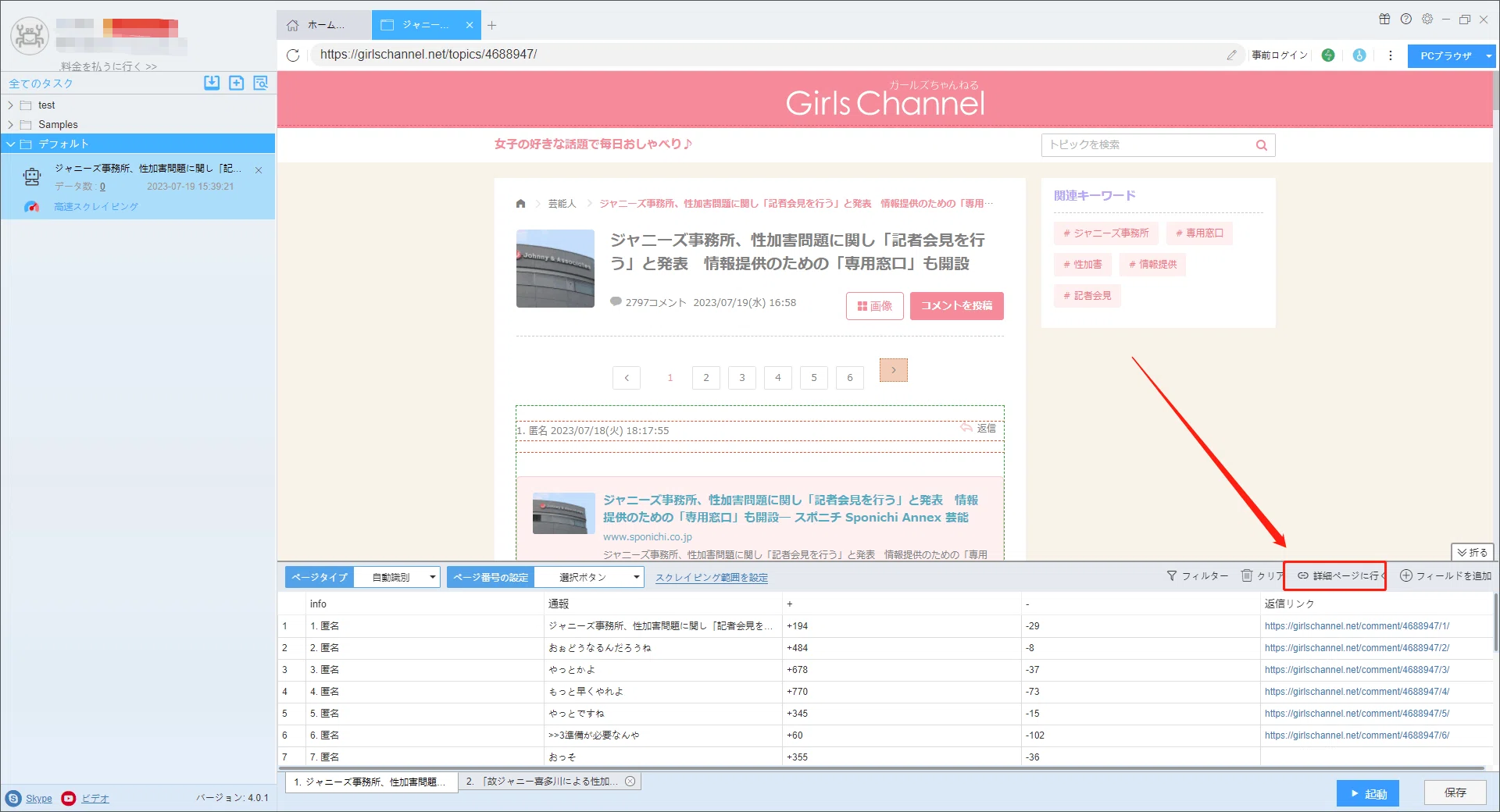Click the ジャニーズ事務所 keyword tag

point(1106,233)
